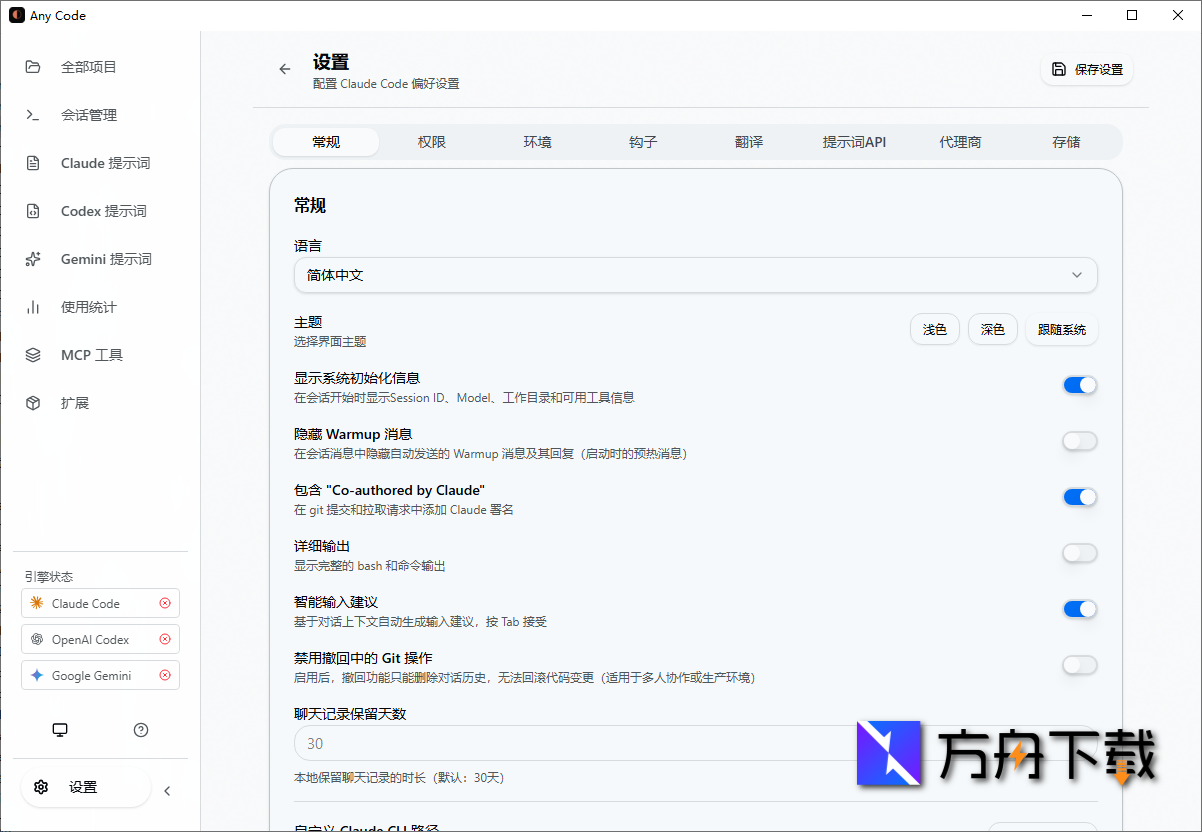Turn on 详细输出 verbose output
1202x832 pixels.
(x=1079, y=553)
